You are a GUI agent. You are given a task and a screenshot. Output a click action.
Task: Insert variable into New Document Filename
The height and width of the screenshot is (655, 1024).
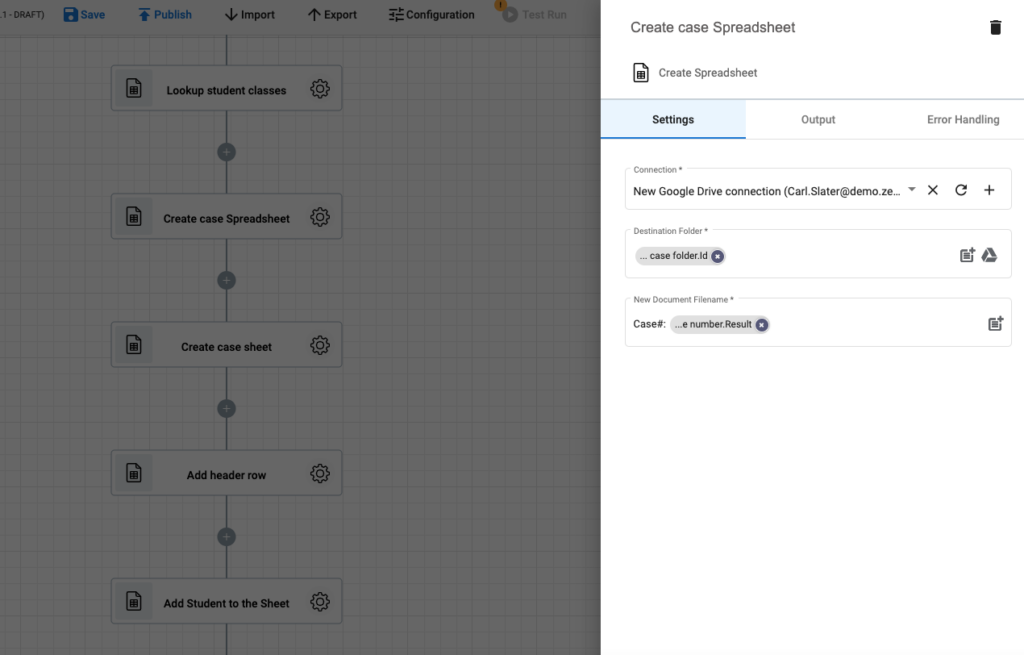tap(995, 323)
